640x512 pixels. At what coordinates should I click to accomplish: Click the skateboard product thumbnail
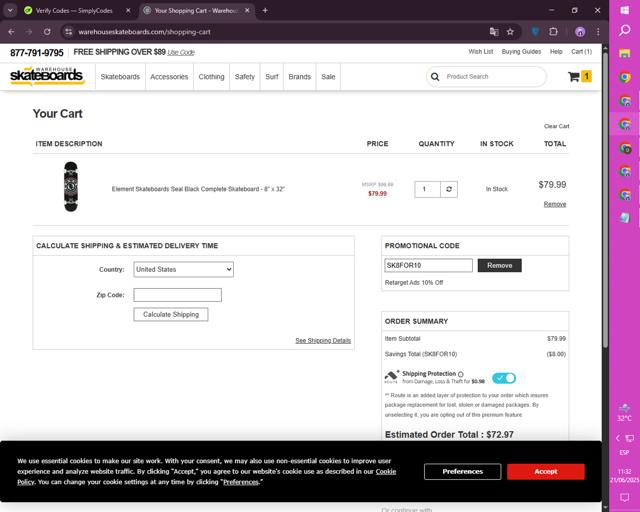[71, 187]
